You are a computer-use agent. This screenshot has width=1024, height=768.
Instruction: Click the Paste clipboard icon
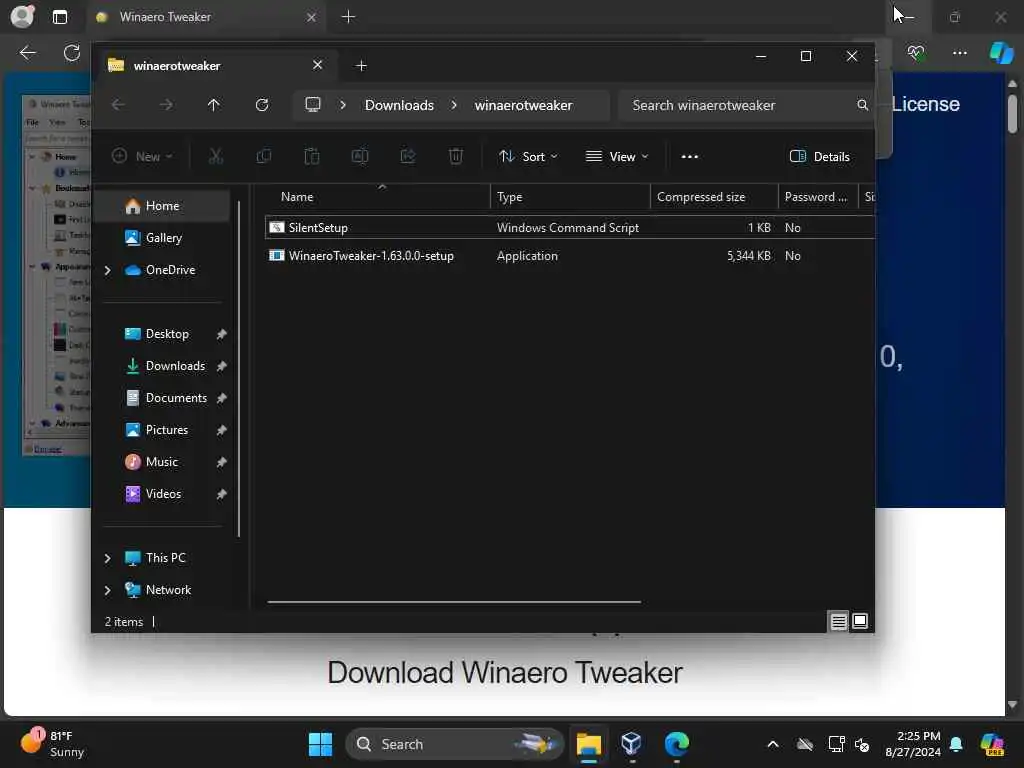pos(312,156)
